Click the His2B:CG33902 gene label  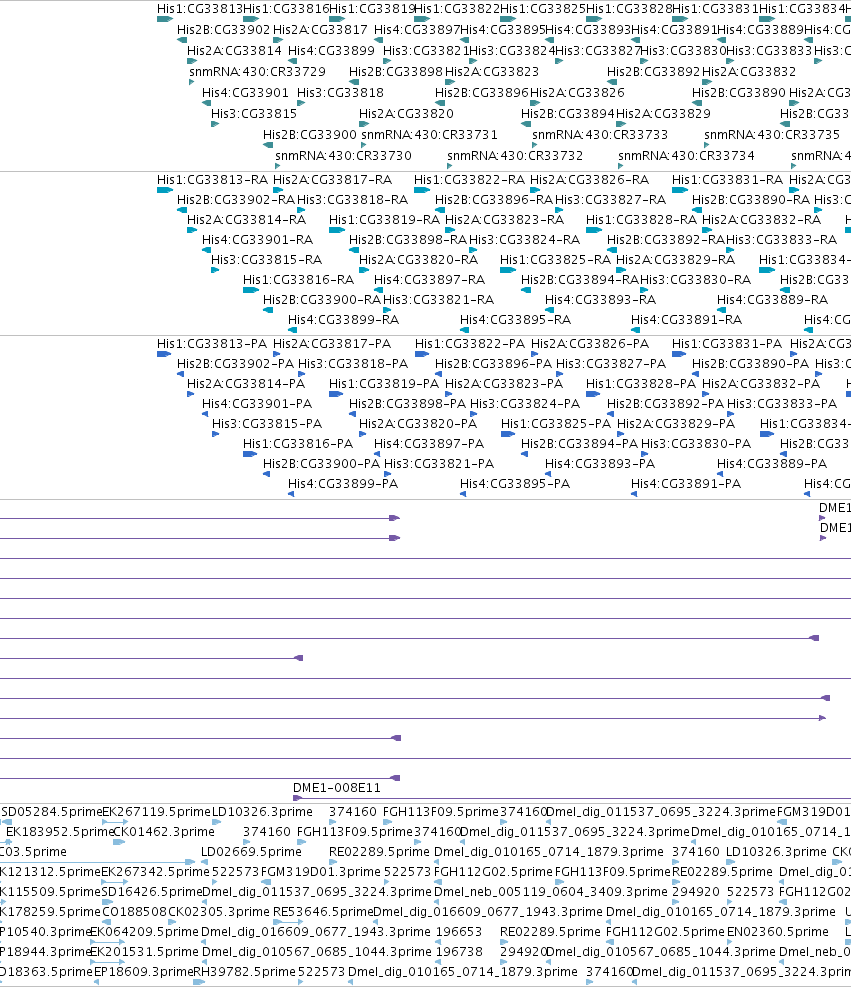click(223, 30)
